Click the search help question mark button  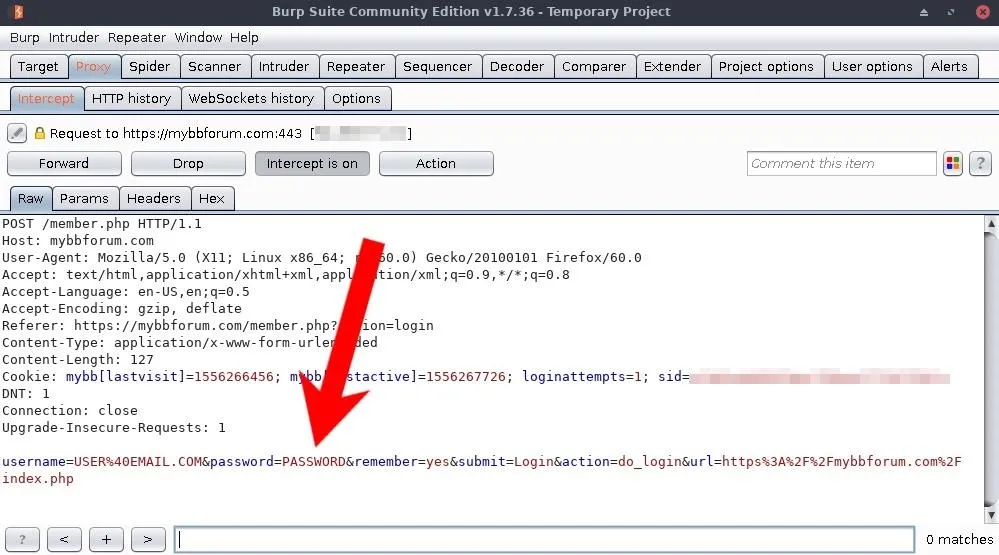tap(22, 540)
